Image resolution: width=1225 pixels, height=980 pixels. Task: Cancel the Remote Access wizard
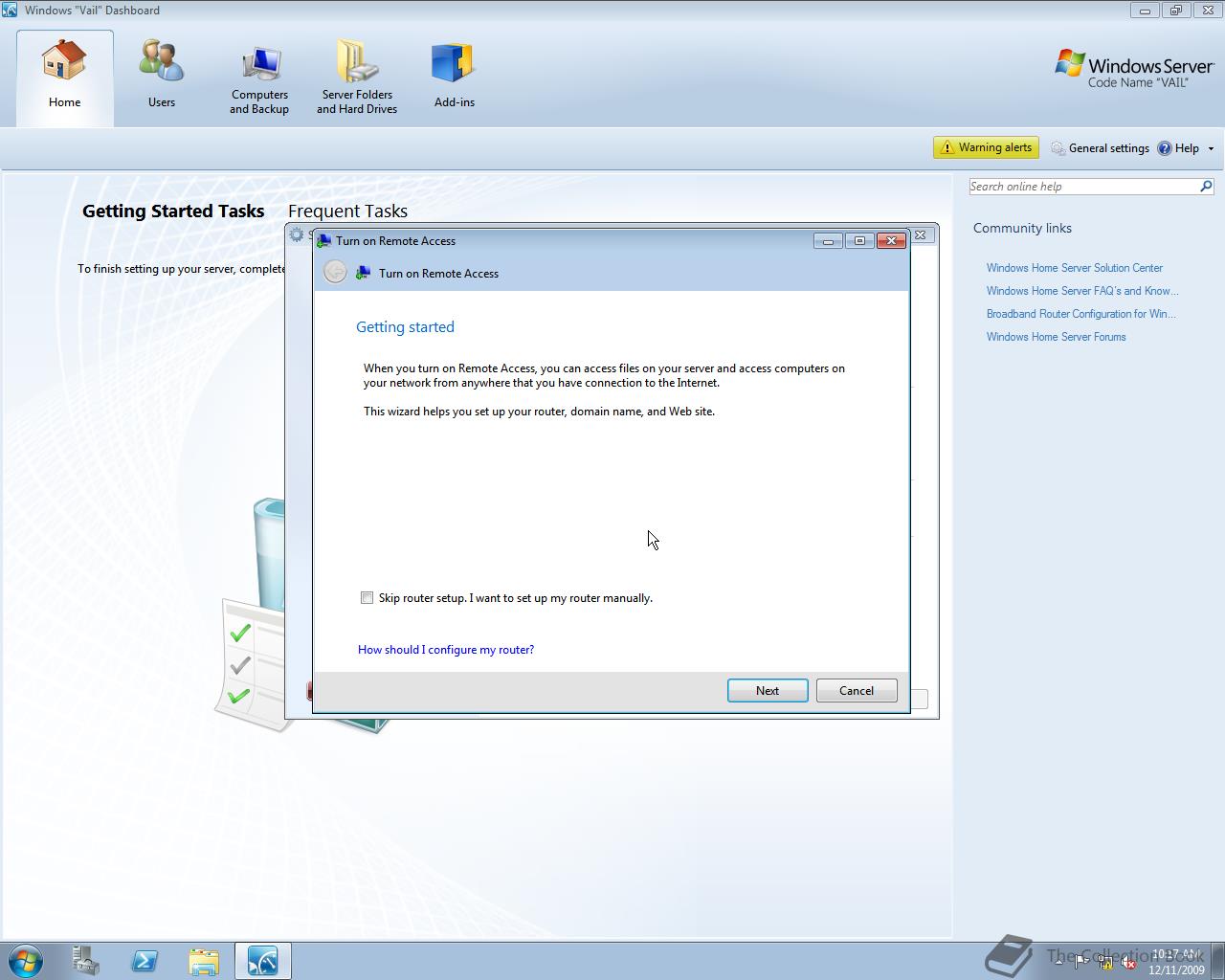(x=857, y=691)
